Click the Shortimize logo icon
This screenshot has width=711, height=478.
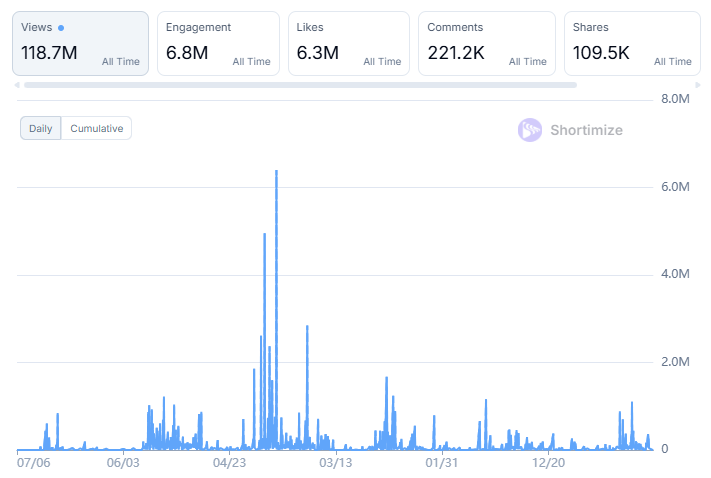529,130
